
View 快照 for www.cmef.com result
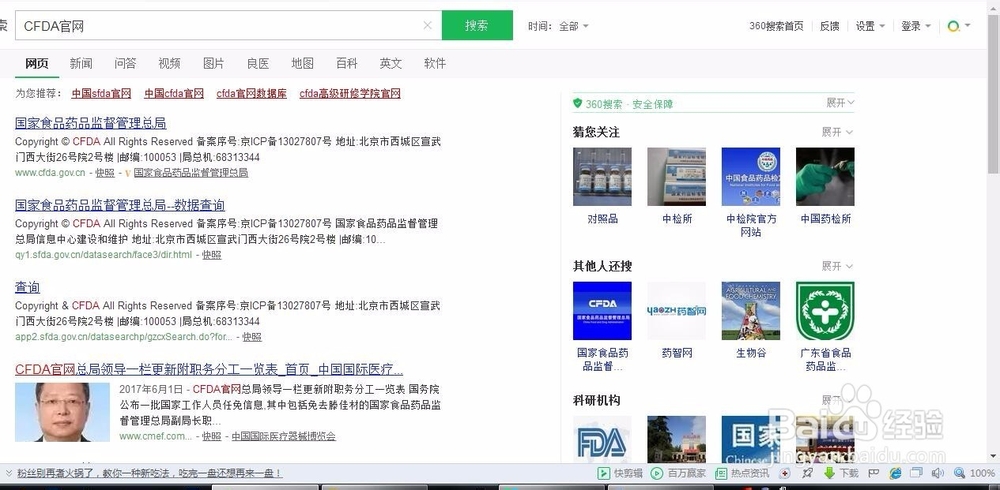(212, 436)
